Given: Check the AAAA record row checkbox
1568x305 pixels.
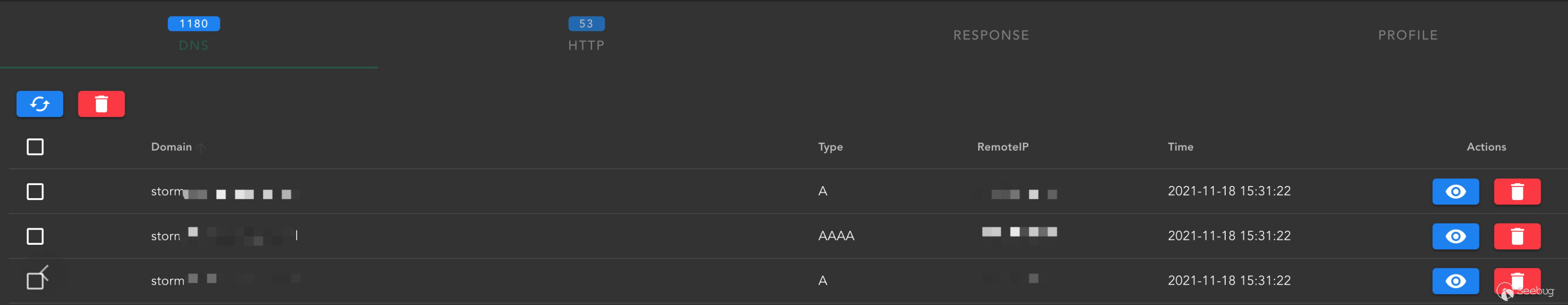Looking at the screenshot, I should (x=36, y=237).
